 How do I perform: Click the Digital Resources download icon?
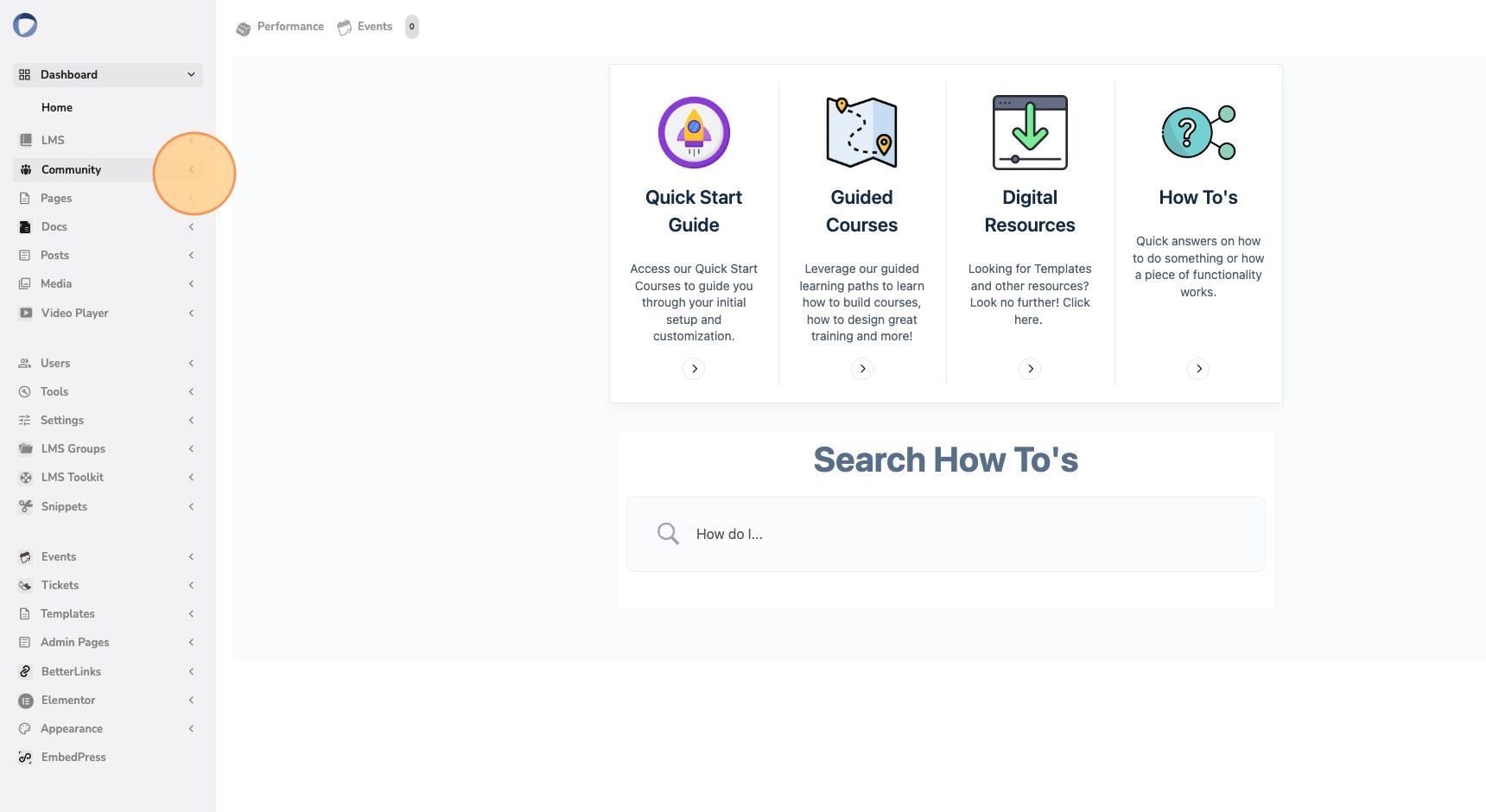pyautogui.click(x=1030, y=132)
